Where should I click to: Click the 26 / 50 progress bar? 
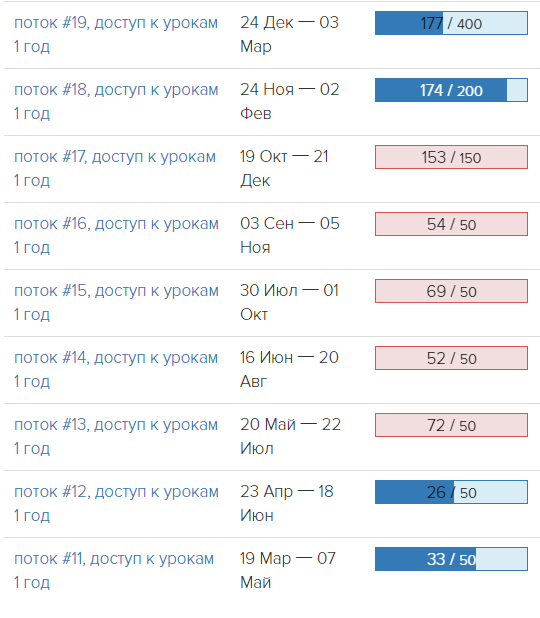tap(451, 492)
